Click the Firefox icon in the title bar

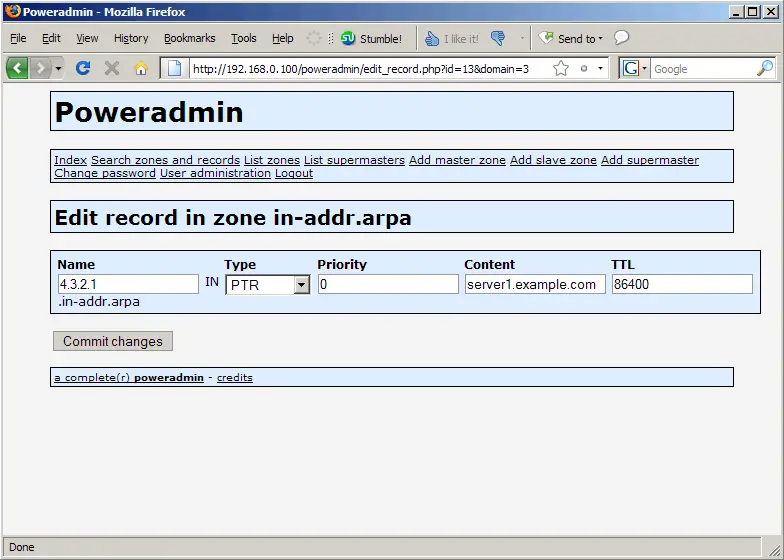(x=12, y=11)
